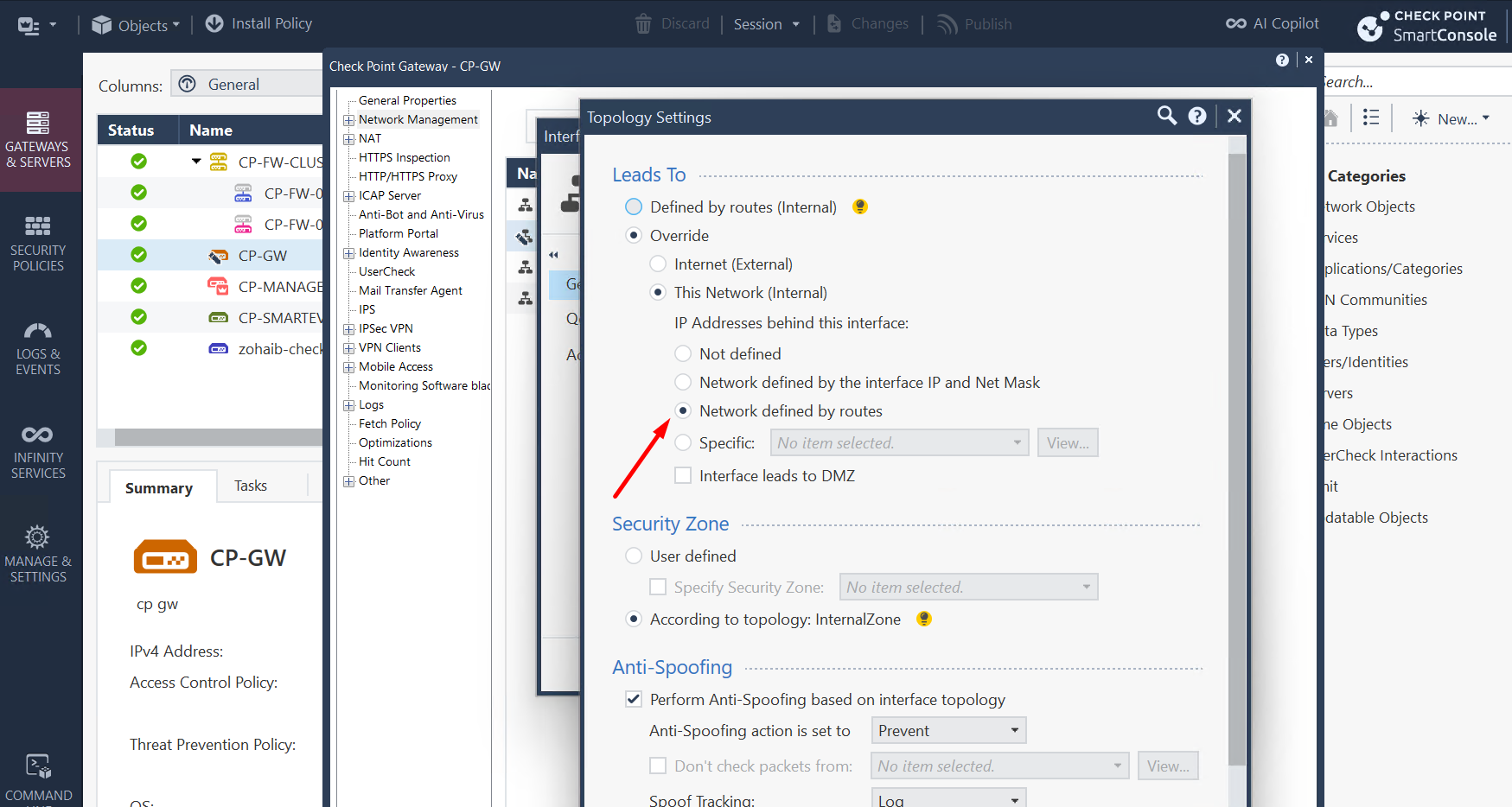The image size is (1512, 807).
Task: Open the Objects menu
Action: 136,25
